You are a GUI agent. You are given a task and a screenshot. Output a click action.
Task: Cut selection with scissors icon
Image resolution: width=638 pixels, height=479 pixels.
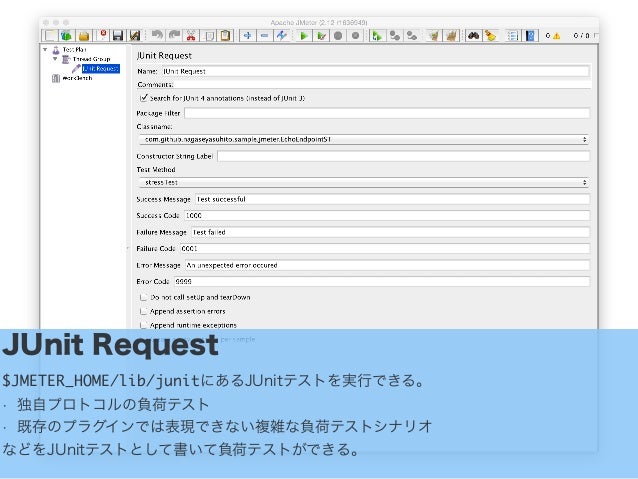191,36
